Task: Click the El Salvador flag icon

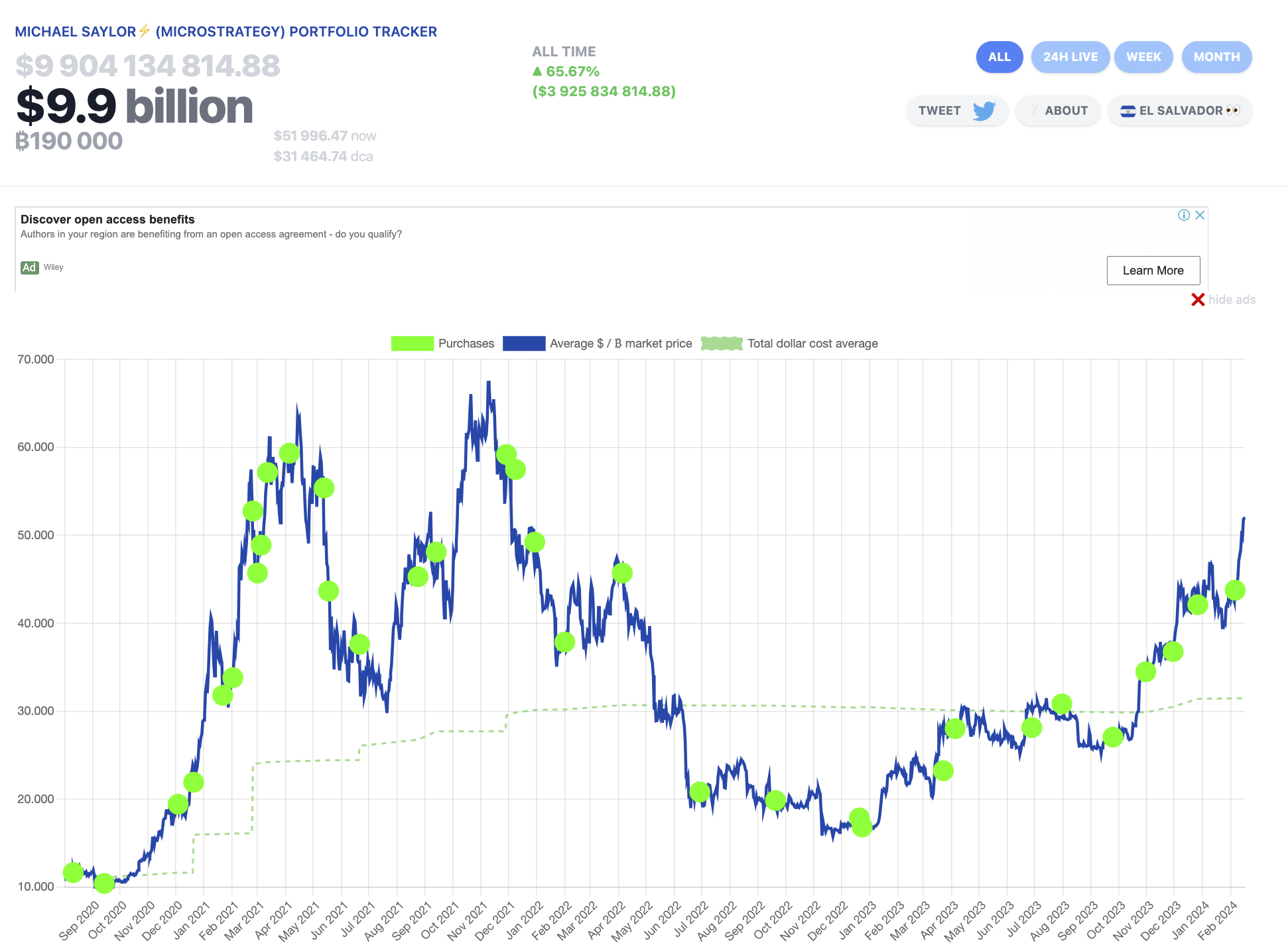Action: pyautogui.click(x=1127, y=111)
